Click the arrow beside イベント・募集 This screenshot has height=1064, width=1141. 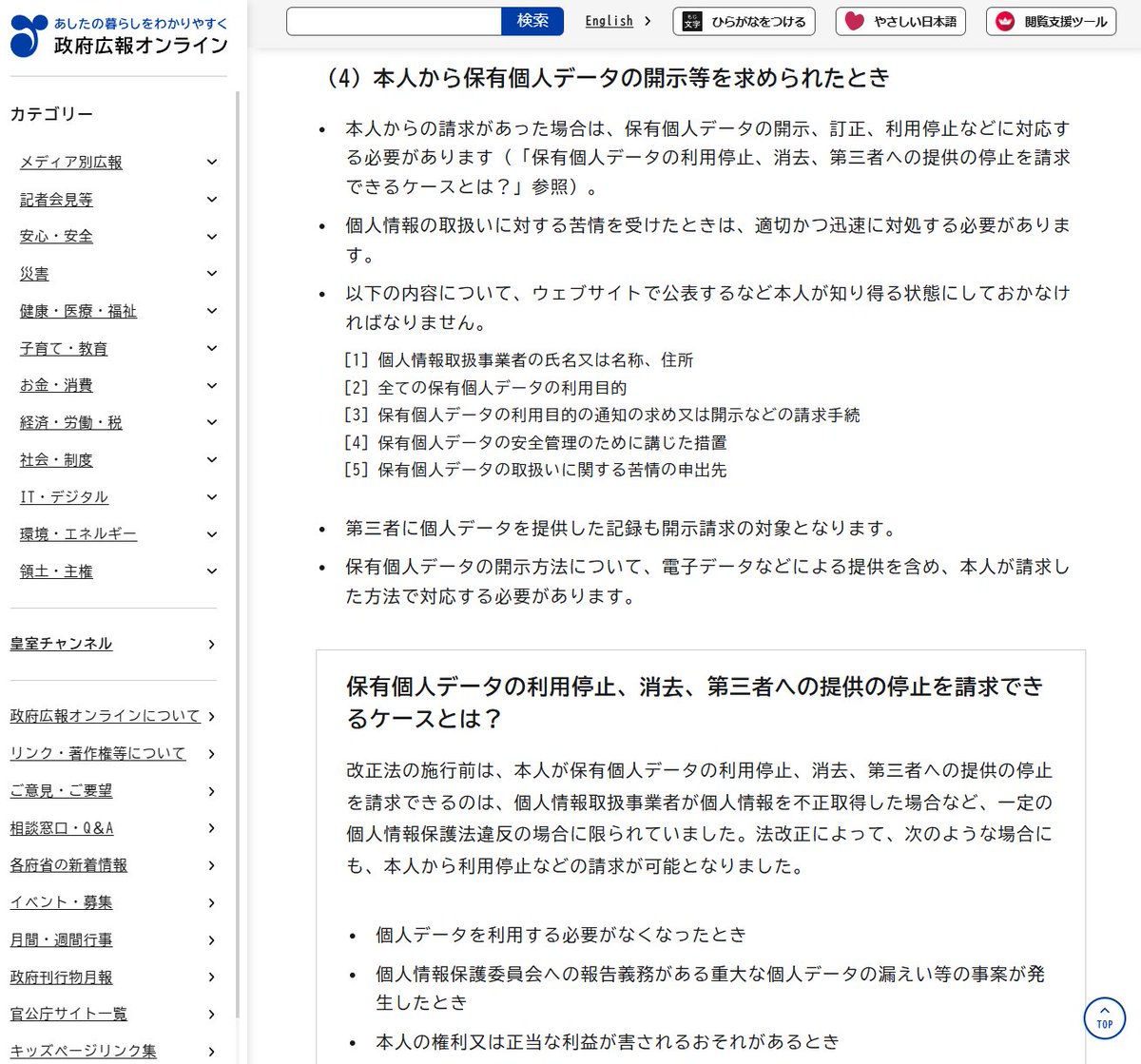click(211, 902)
